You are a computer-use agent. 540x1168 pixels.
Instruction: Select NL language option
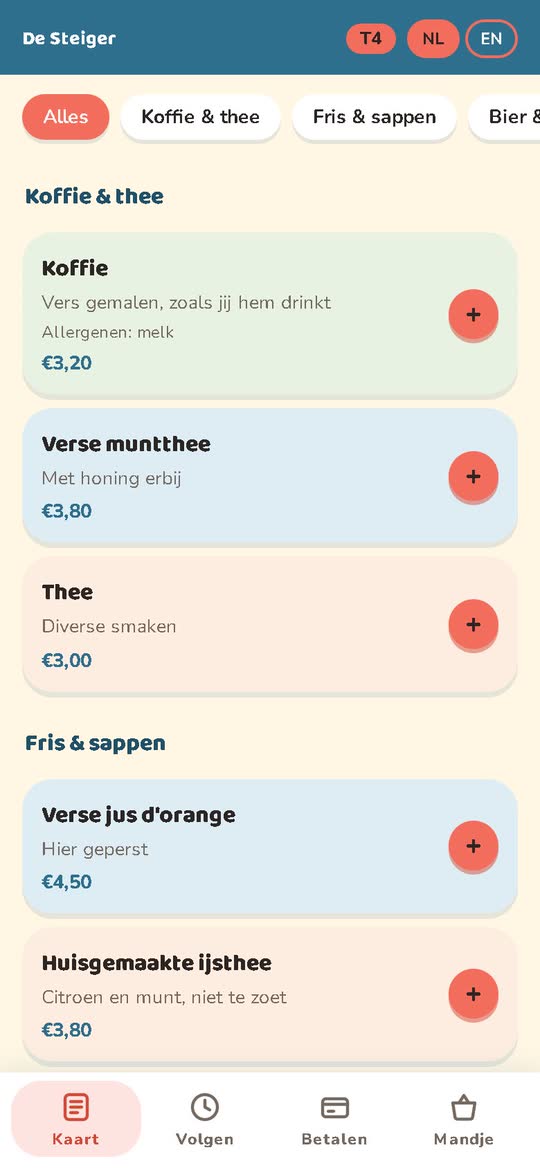pyautogui.click(x=433, y=39)
